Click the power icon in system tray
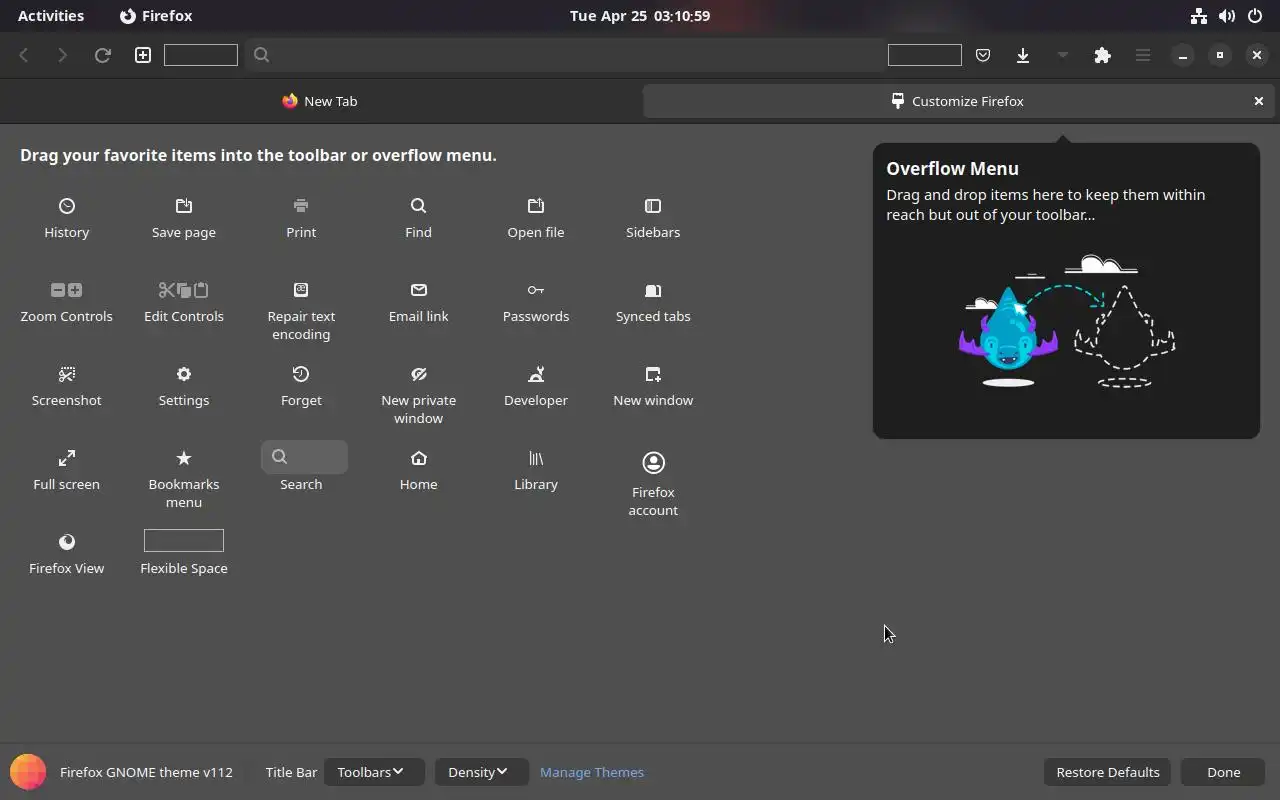 tap(1254, 16)
